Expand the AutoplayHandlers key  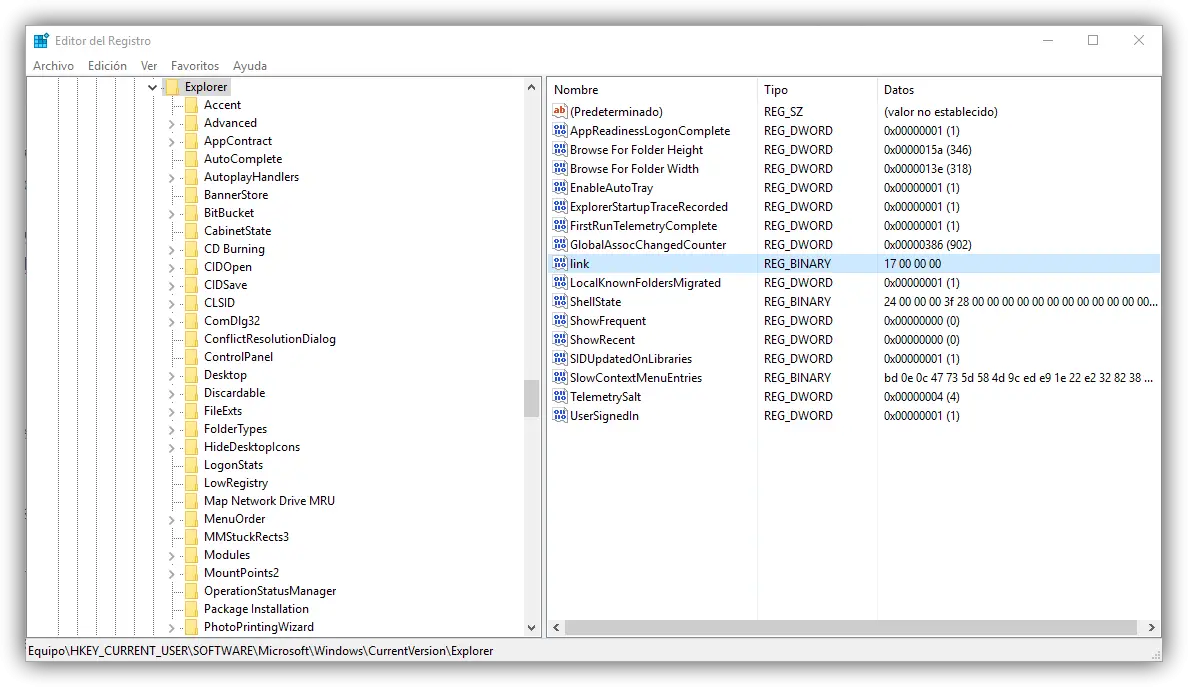pyautogui.click(x=171, y=178)
